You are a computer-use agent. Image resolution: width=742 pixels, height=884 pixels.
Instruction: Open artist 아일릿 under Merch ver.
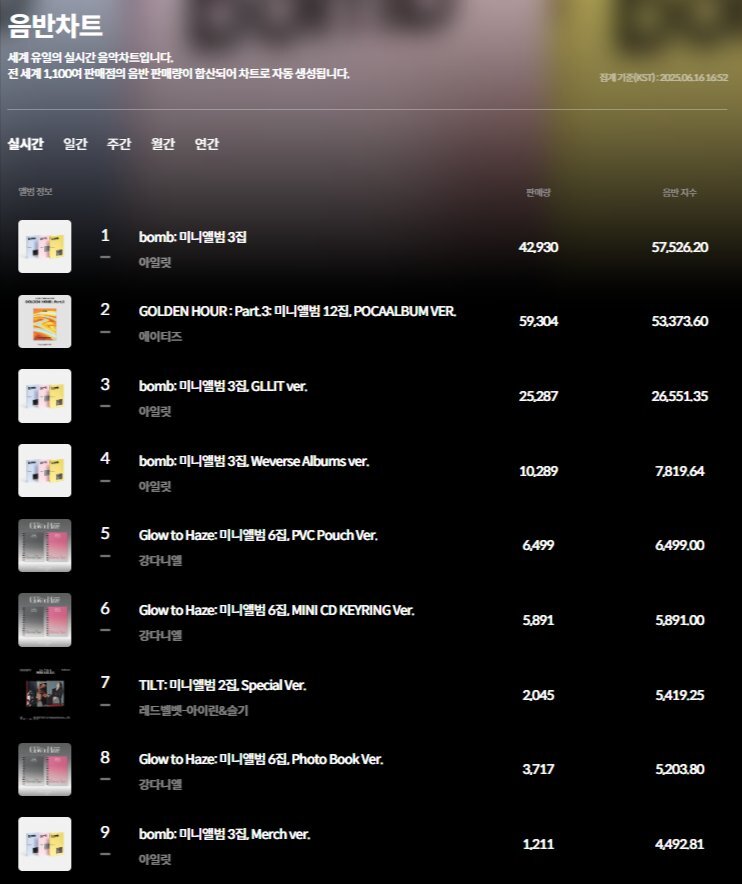155,859
